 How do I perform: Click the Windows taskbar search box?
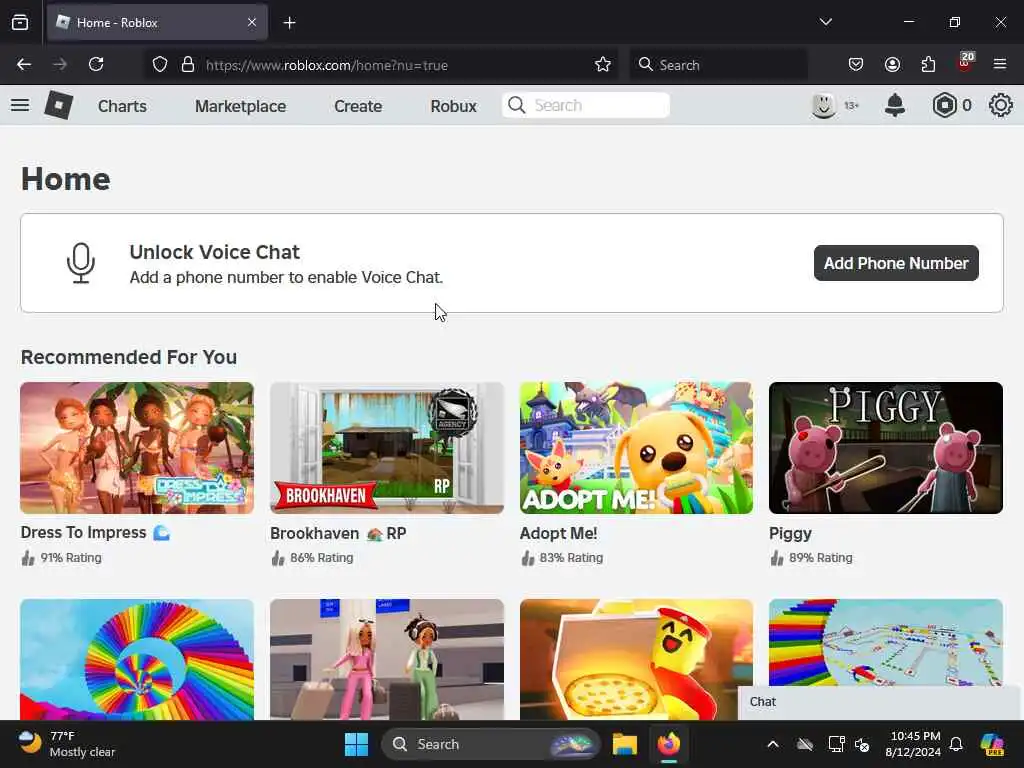(490, 744)
